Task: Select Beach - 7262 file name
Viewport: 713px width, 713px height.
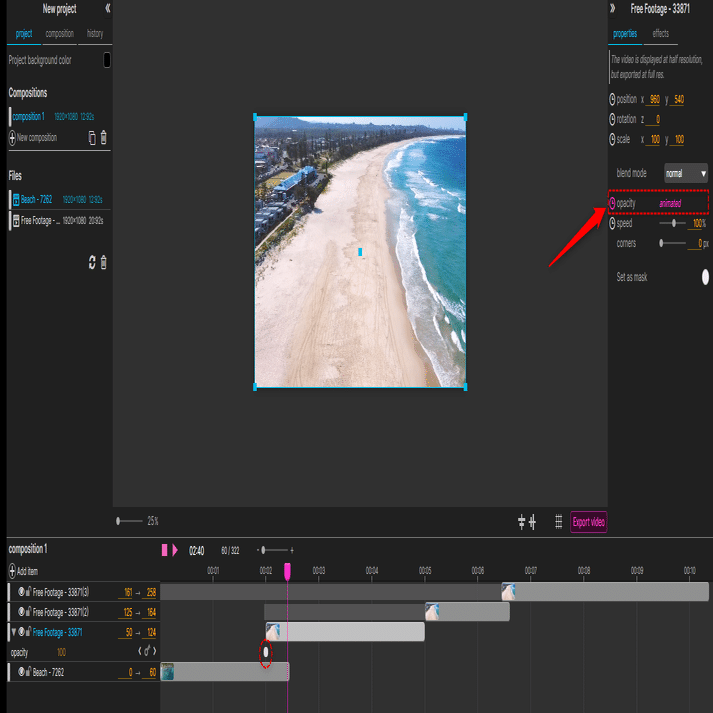Action: (x=36, y=200)
